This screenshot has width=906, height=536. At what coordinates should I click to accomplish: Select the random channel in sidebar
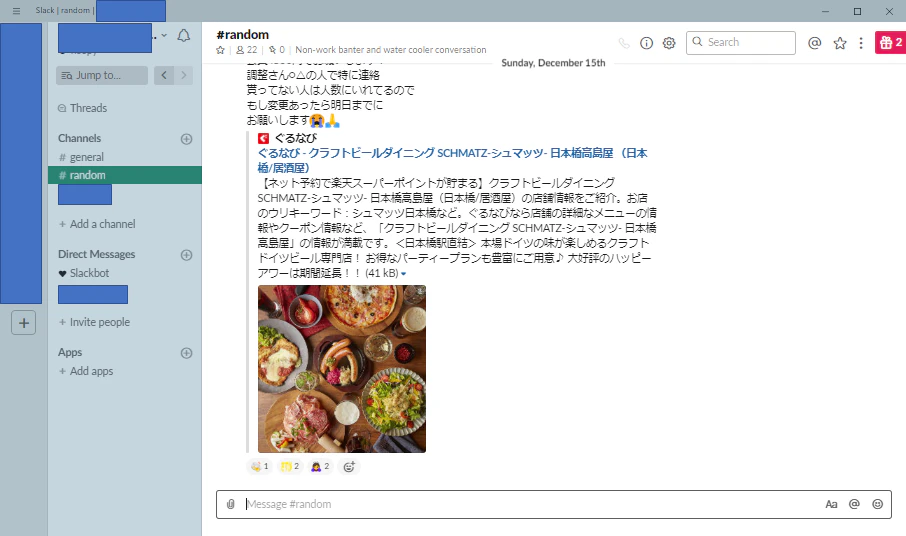click(125, 175)
